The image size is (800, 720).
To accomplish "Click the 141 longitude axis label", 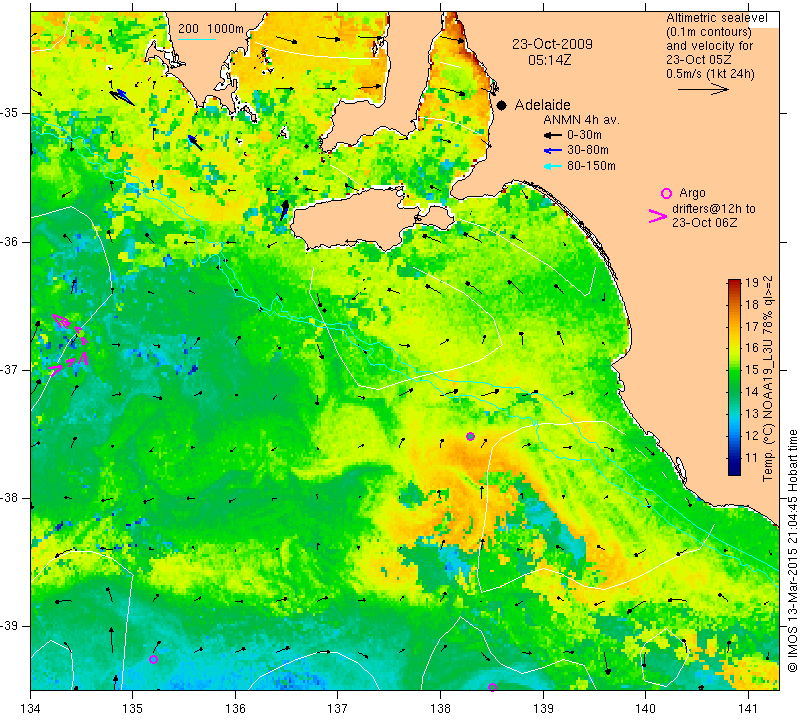I will (x=748, y=709).
